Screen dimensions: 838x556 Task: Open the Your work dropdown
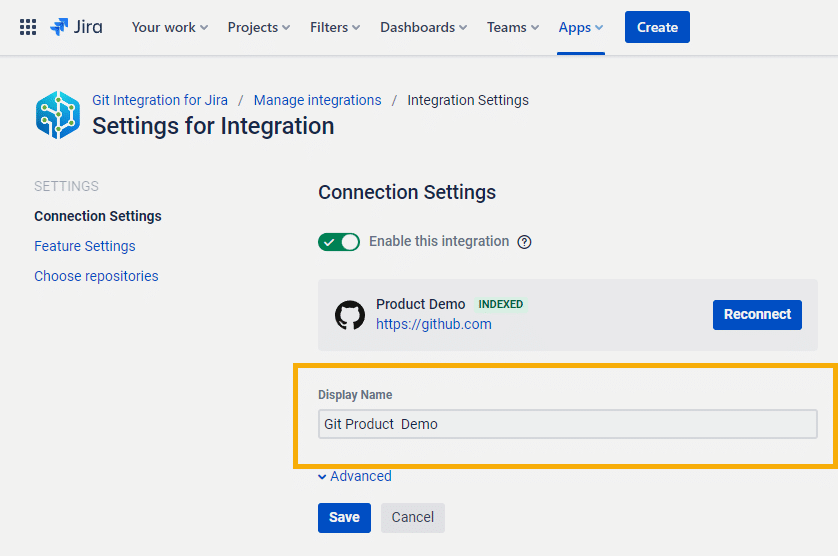170,27
